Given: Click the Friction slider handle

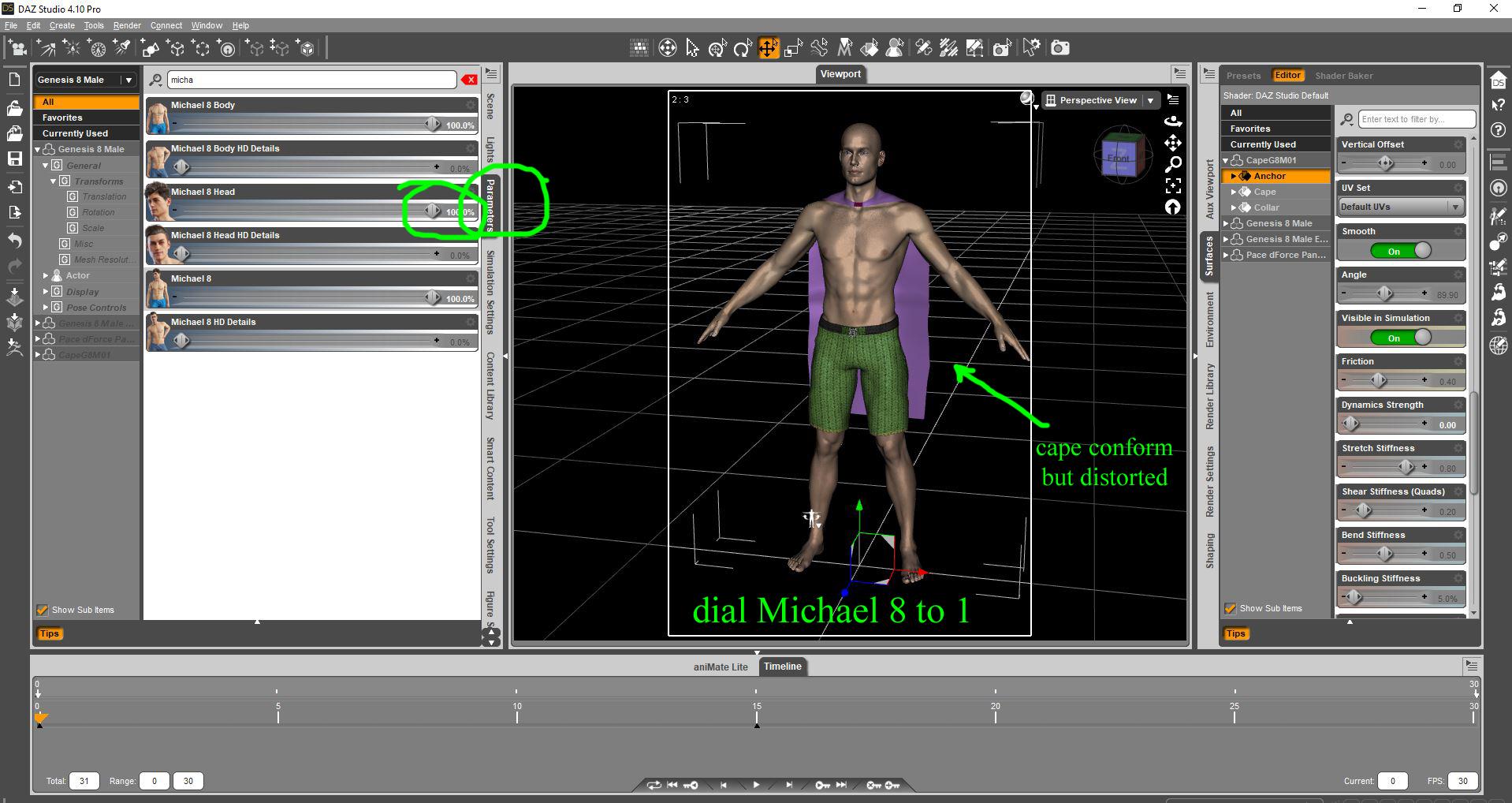Looking at the screenshot, I should click(x=1378, y=380).
